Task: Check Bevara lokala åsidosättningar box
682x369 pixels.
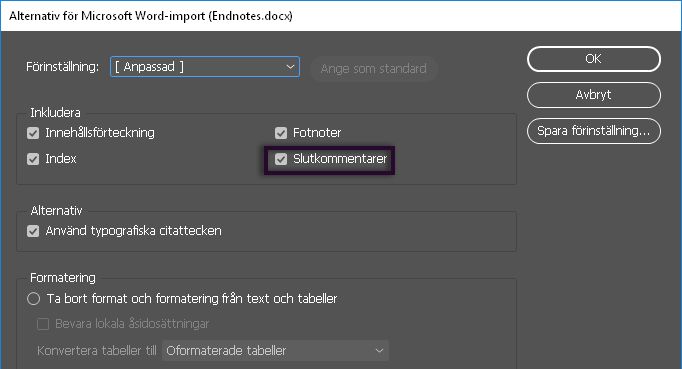Action: (43, 324)
